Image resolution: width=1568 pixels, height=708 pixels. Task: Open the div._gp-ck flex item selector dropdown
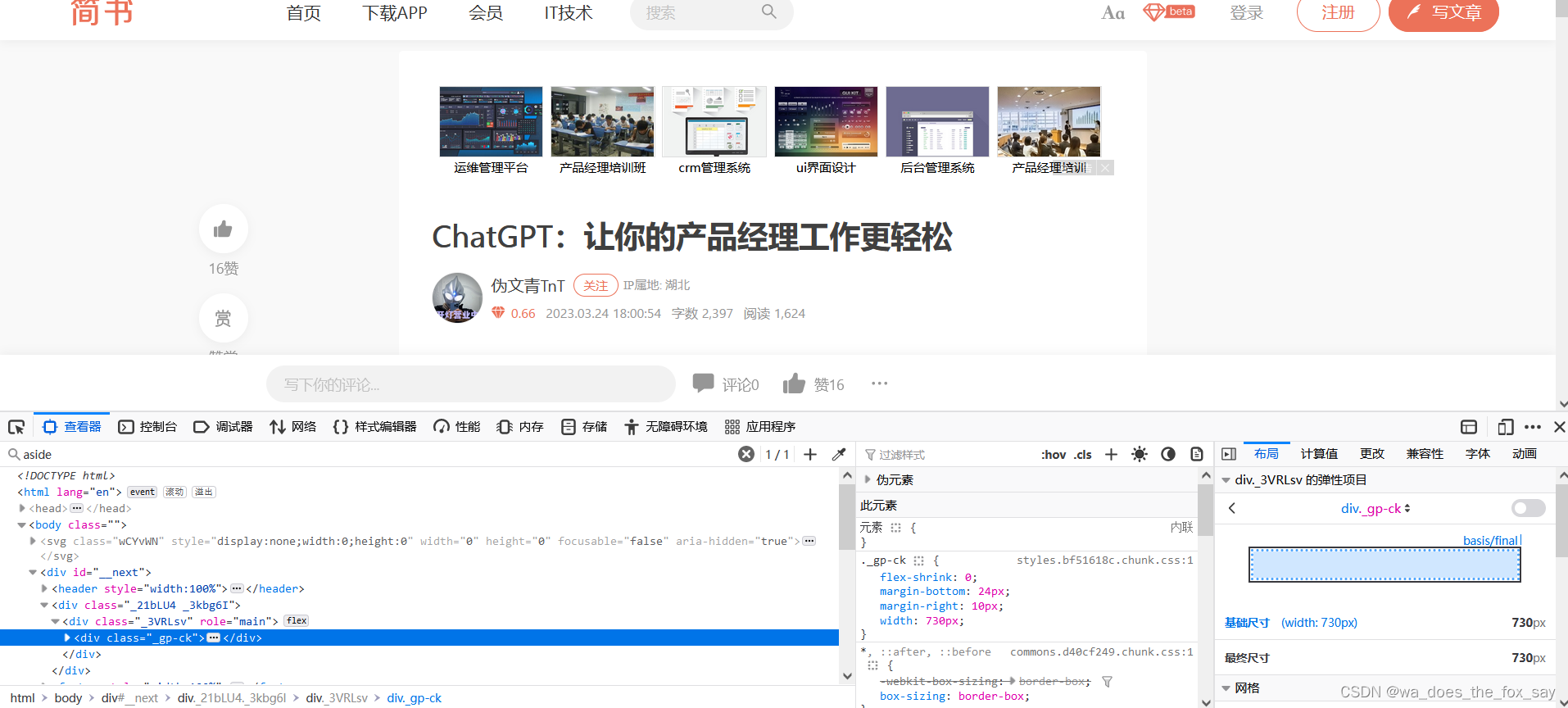(x=1375, y=508)
